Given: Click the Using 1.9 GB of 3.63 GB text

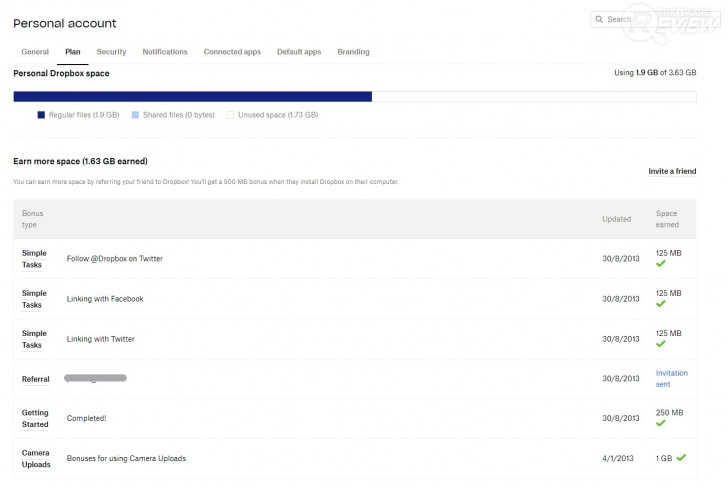Looking at the screenshot, I should pyautogui.click(x=655, y=73).
